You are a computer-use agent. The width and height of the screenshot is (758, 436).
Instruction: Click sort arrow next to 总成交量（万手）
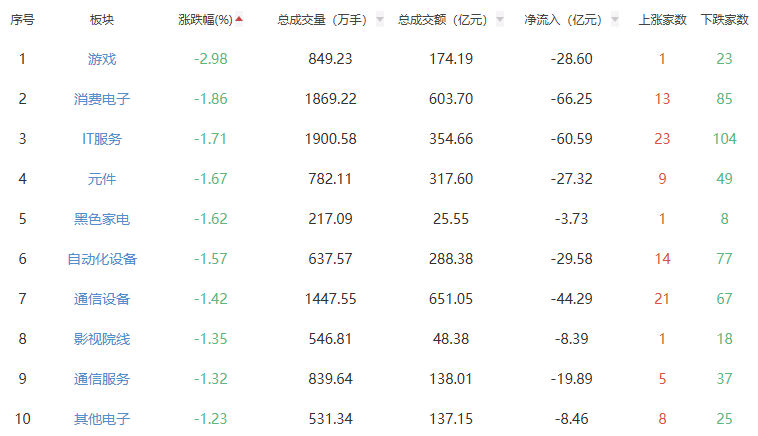tap(380, 19)
